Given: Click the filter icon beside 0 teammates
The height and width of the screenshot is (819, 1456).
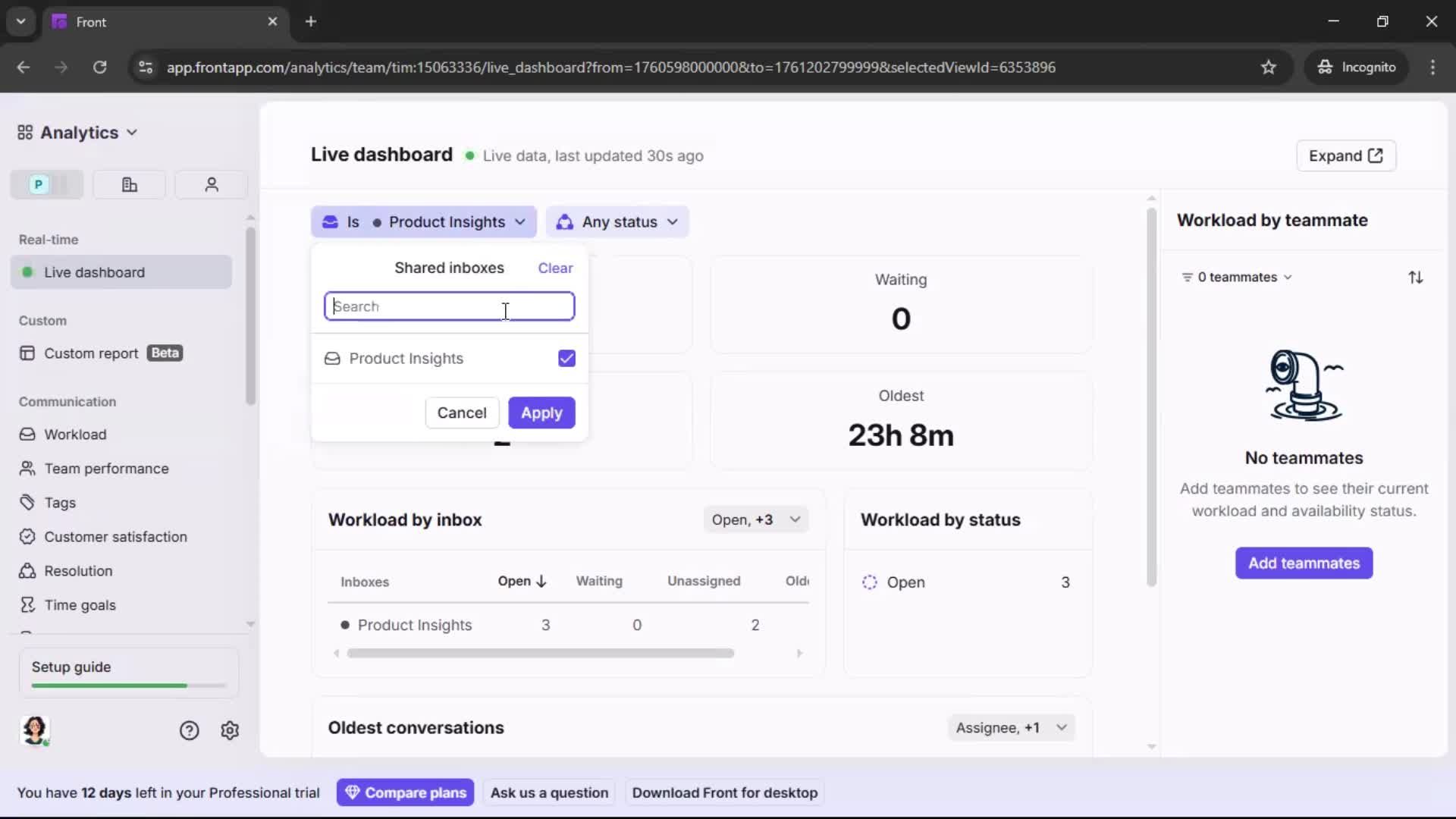Looking at the screenshot, I should [x=1186, y=277].
